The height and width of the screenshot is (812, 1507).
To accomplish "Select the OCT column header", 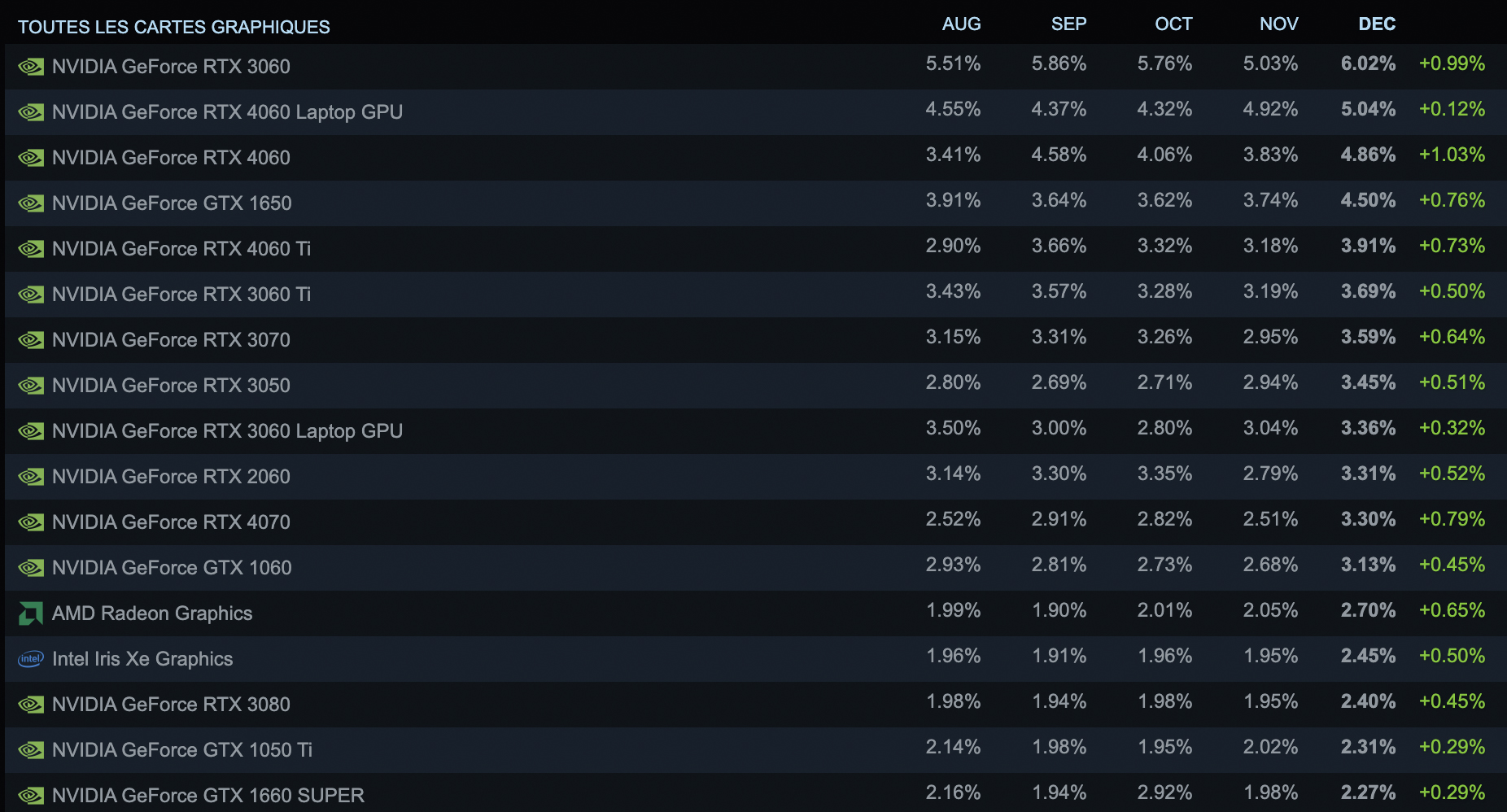I will click(x=1173, y=24).
